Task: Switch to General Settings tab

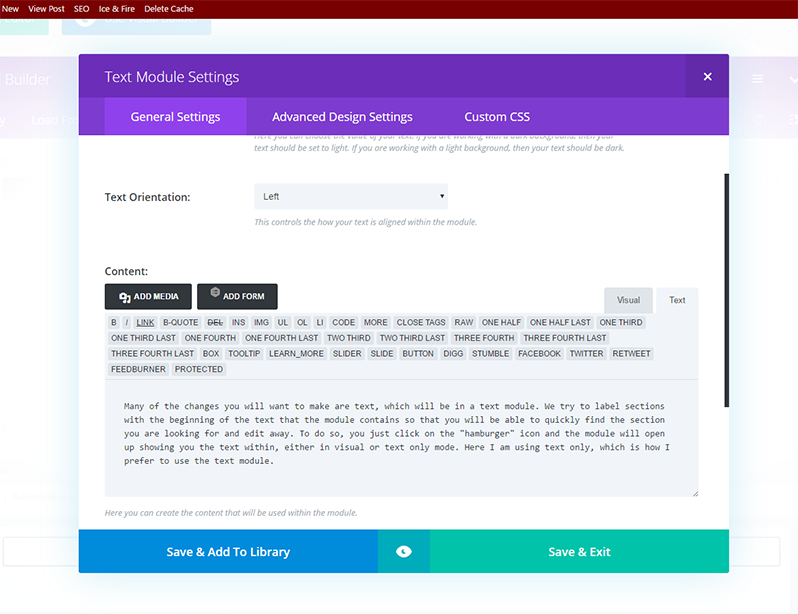Action: point(176,117)
